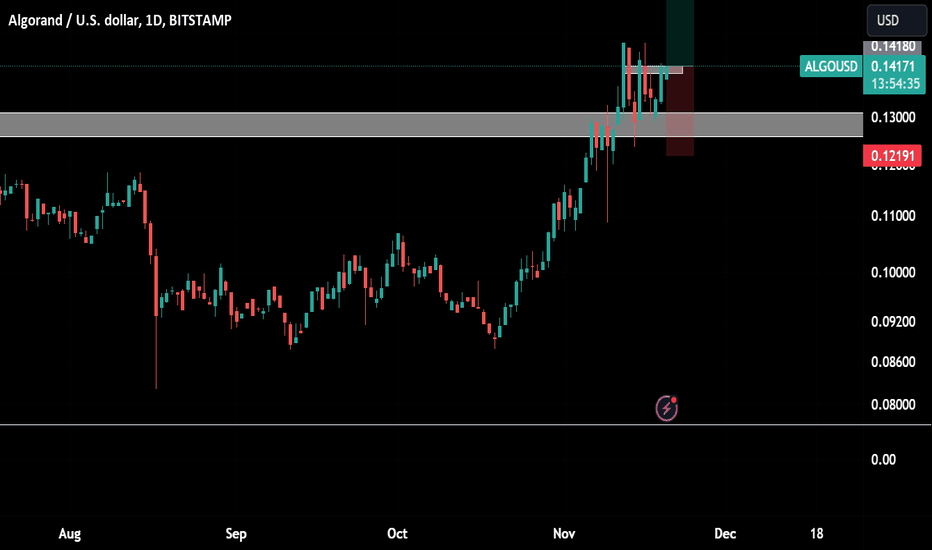Click the 0.13000 price axis label
The image size is (932, 550).
[893, 117]
